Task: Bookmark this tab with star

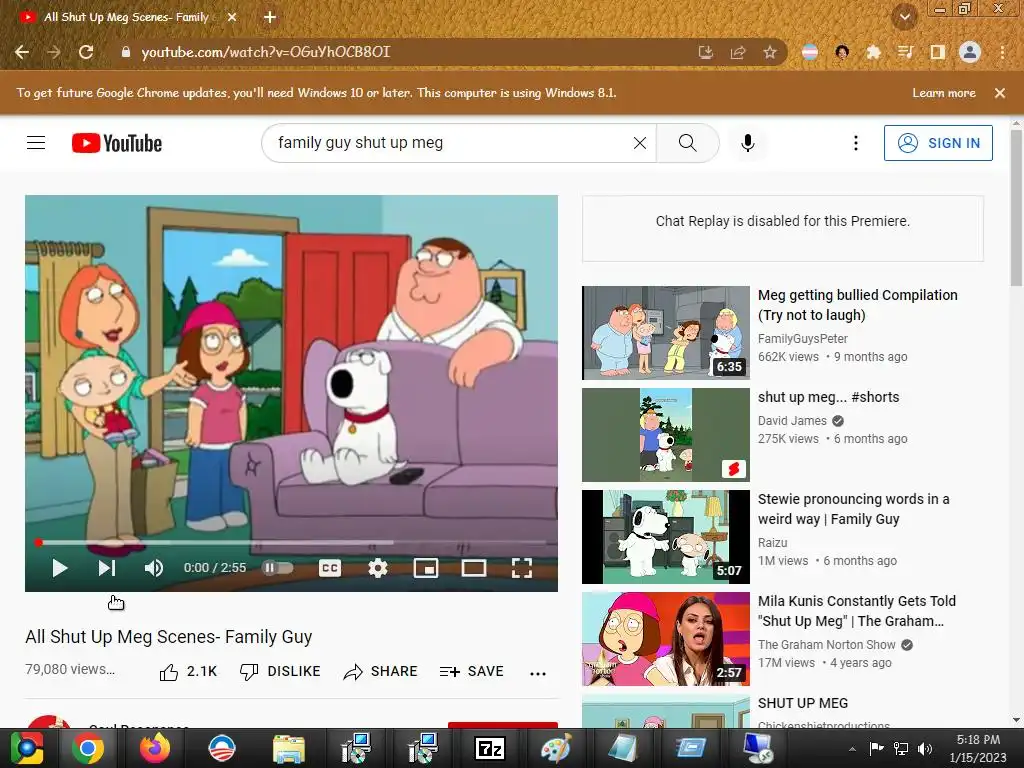Action: click(x=770, y=52)
